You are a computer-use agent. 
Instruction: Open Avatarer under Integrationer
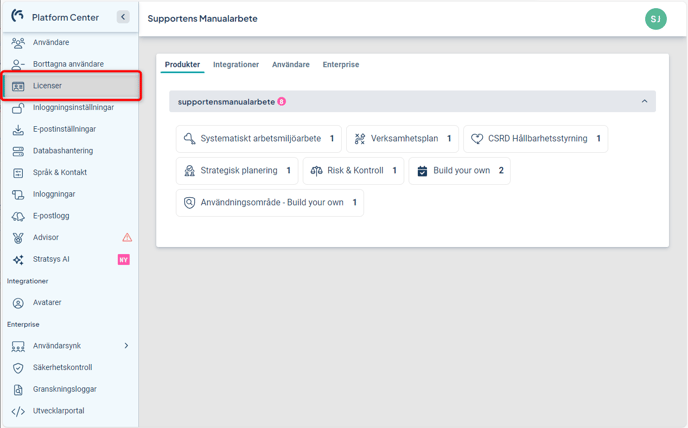(49, 303)
